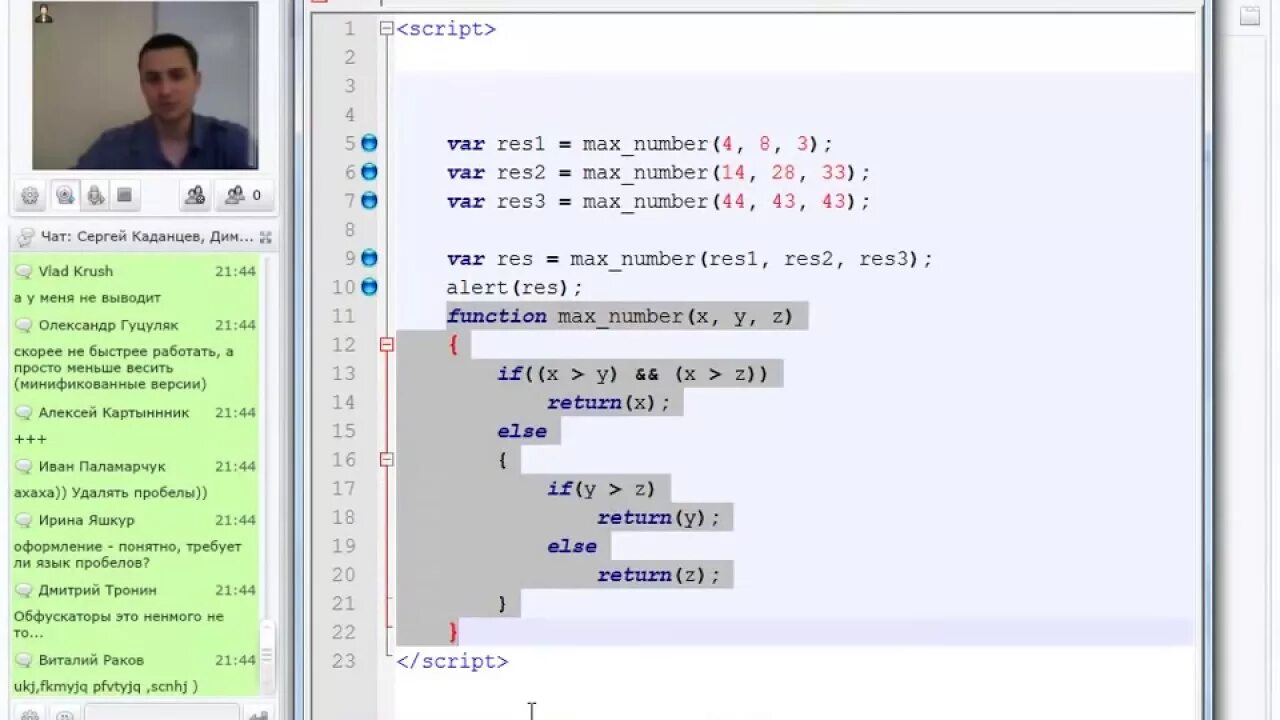Open webcam settings gear below the video
The height and width of the screenshot is (720, 1280).
point(30,196)
